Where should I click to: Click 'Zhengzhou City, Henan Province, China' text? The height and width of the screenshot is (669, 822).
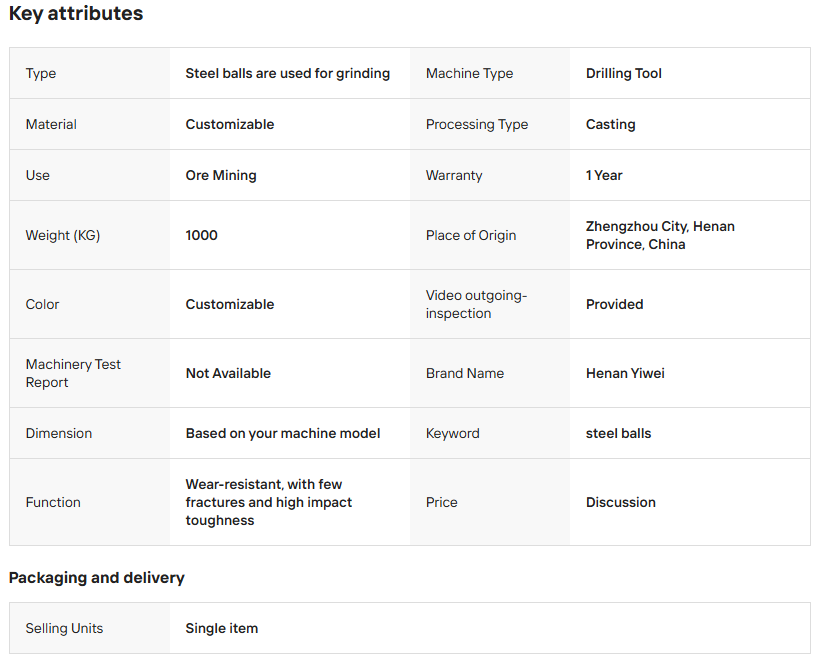coord(660,235)
